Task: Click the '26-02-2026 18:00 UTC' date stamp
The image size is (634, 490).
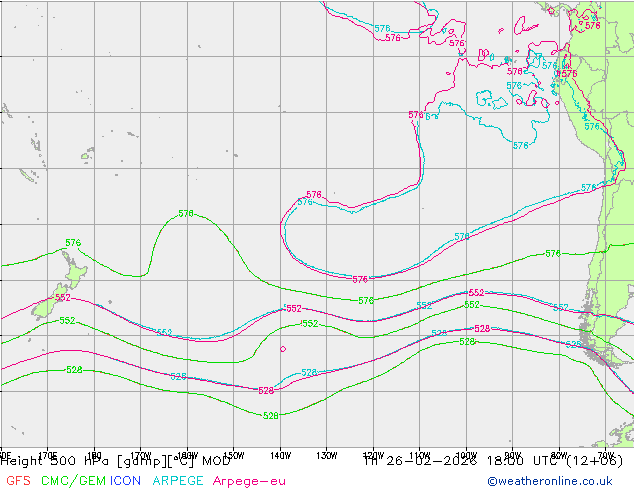Action: [471, 460]
